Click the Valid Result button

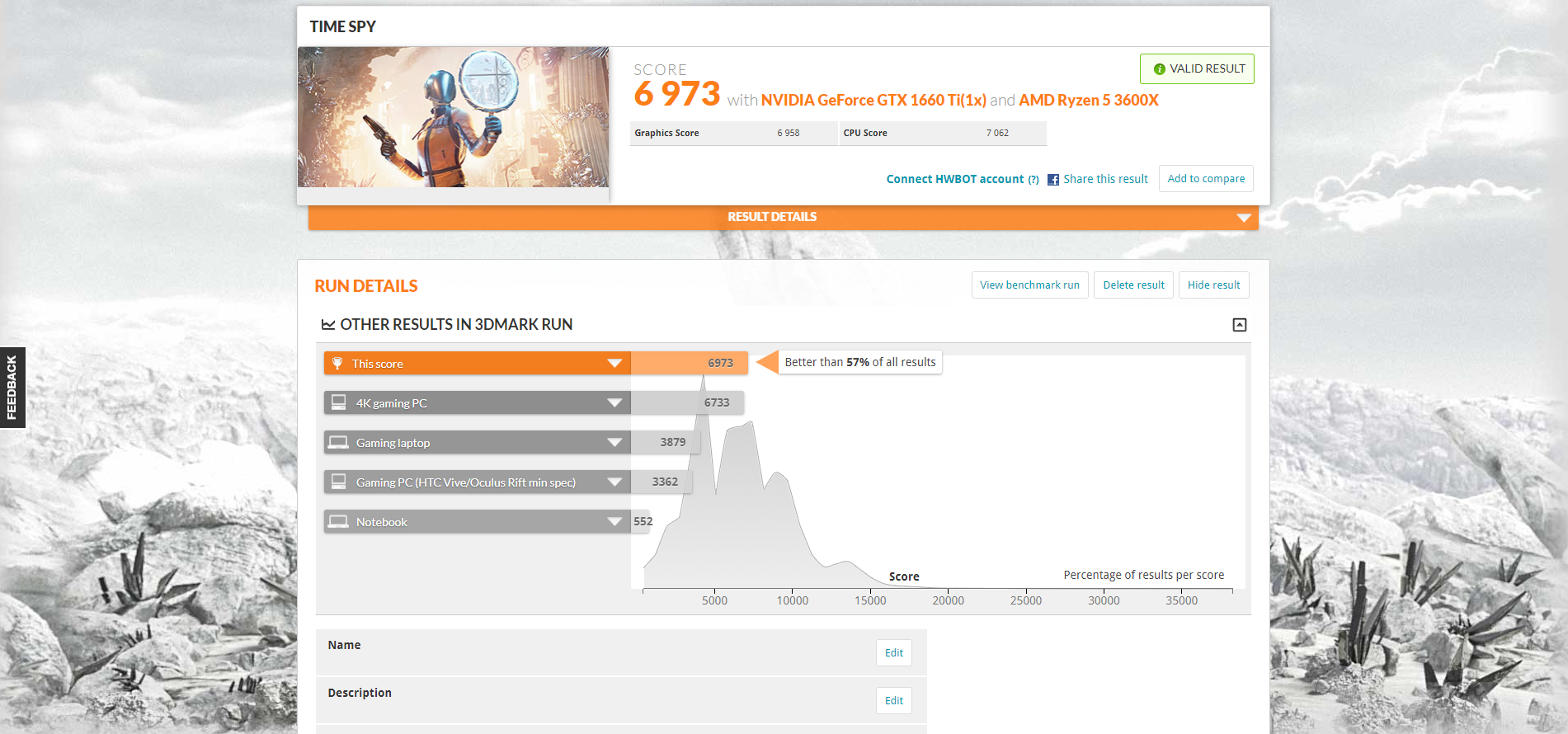click(1197, 69)
